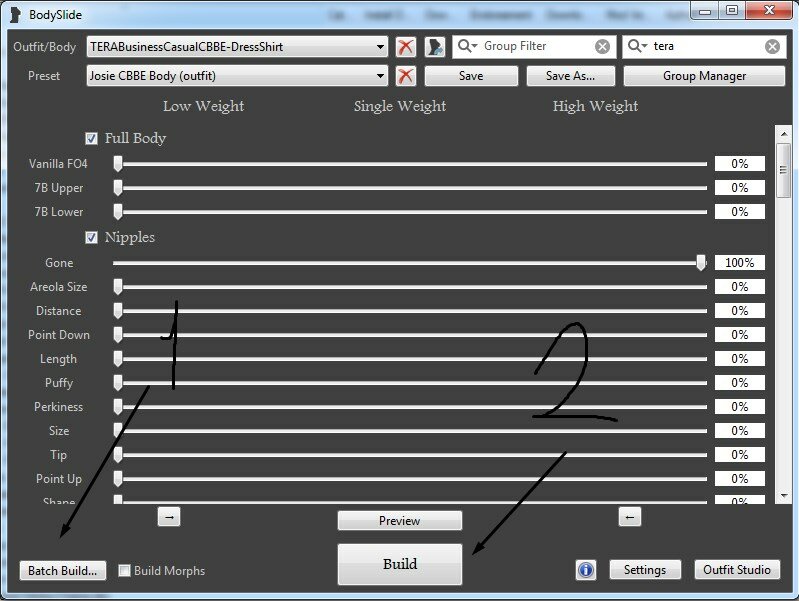
Task: Click the Vanilla FO4 slider handle
Action: (118, 164)
